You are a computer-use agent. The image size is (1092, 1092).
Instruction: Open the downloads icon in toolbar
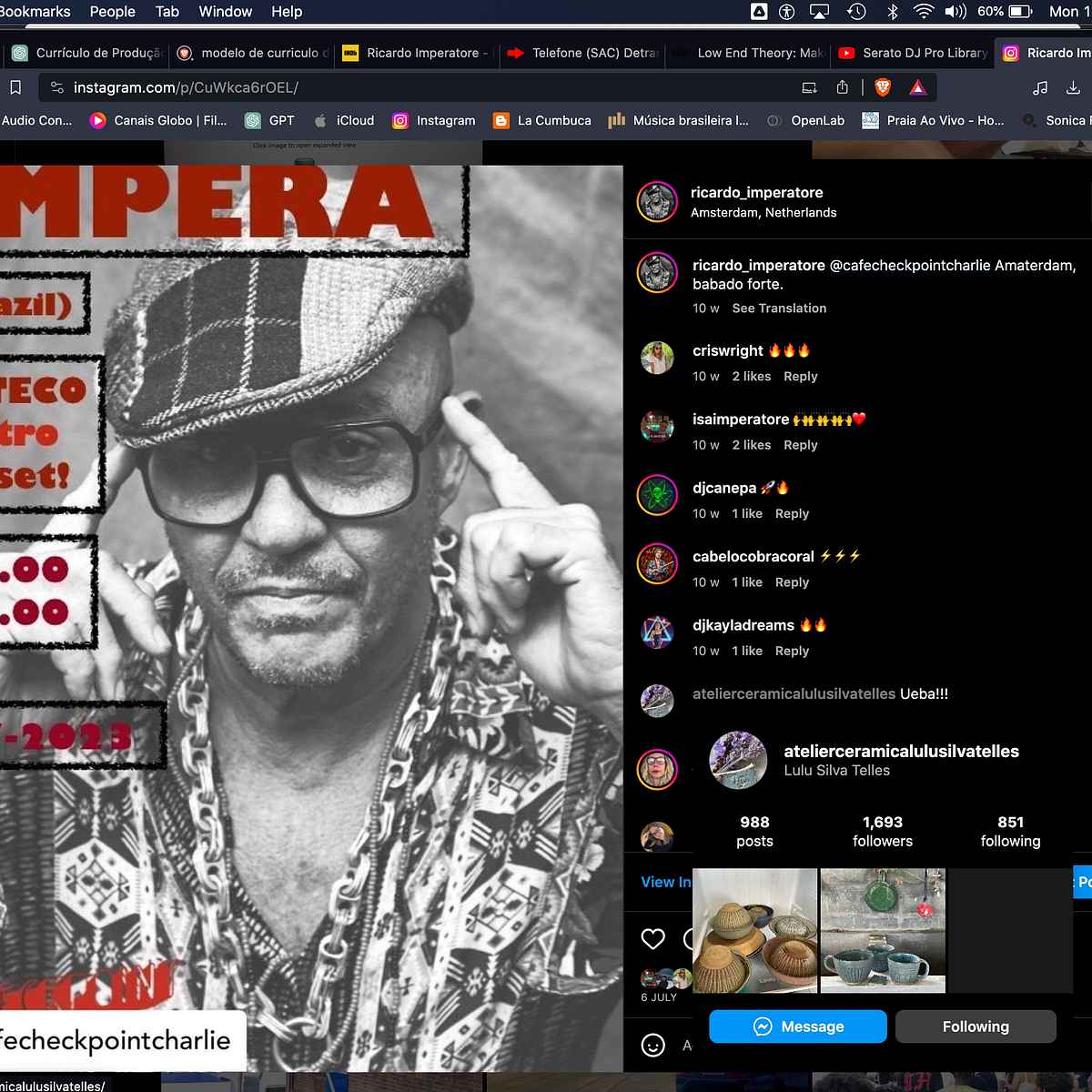point(1073,87)
